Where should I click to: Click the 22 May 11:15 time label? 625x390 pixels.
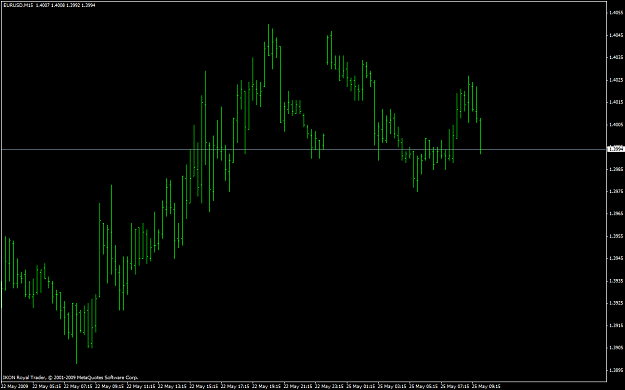(141, 386)
